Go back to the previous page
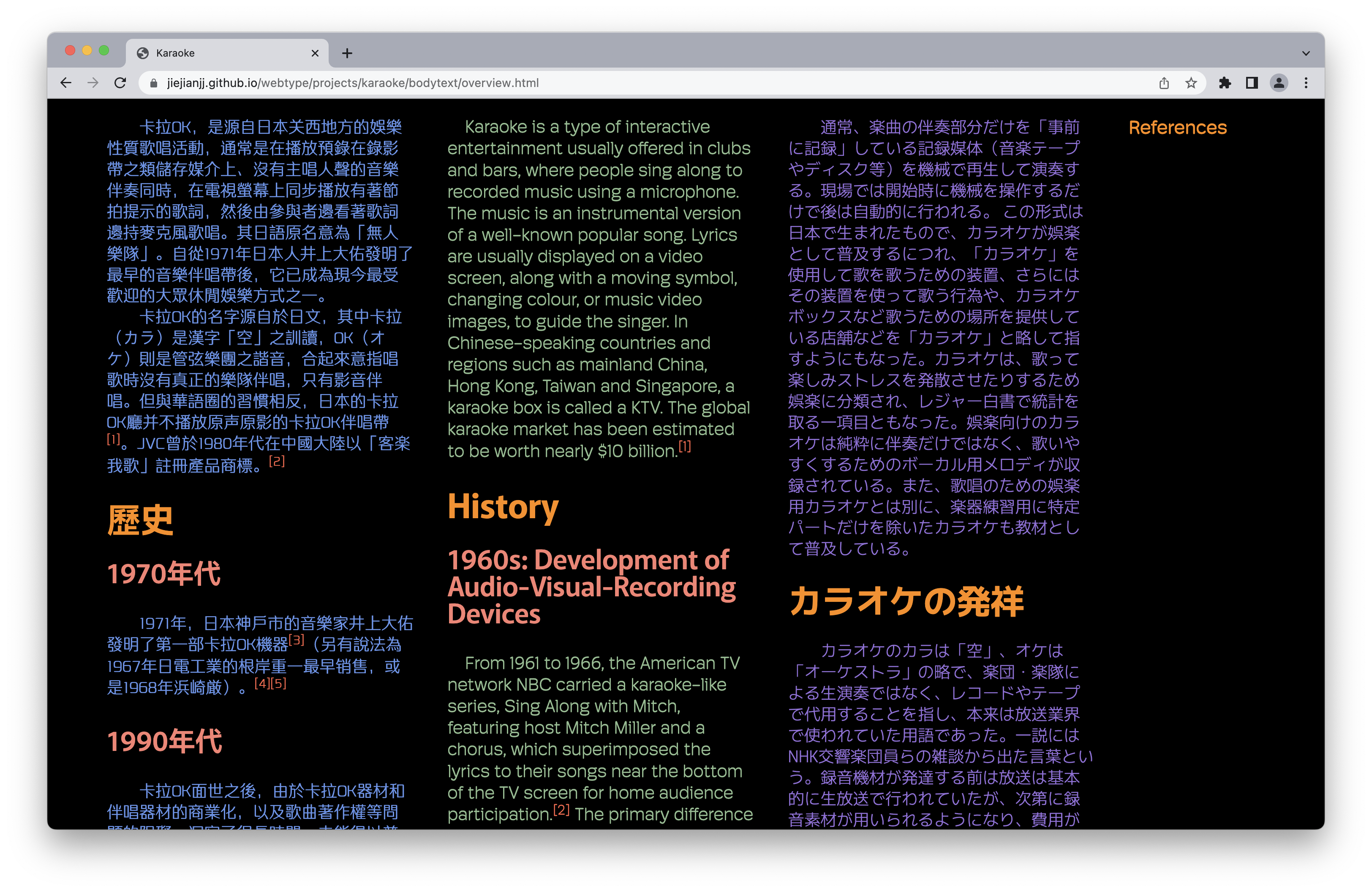Screen dimensions: 1372x892 click(x=66, y=83)
